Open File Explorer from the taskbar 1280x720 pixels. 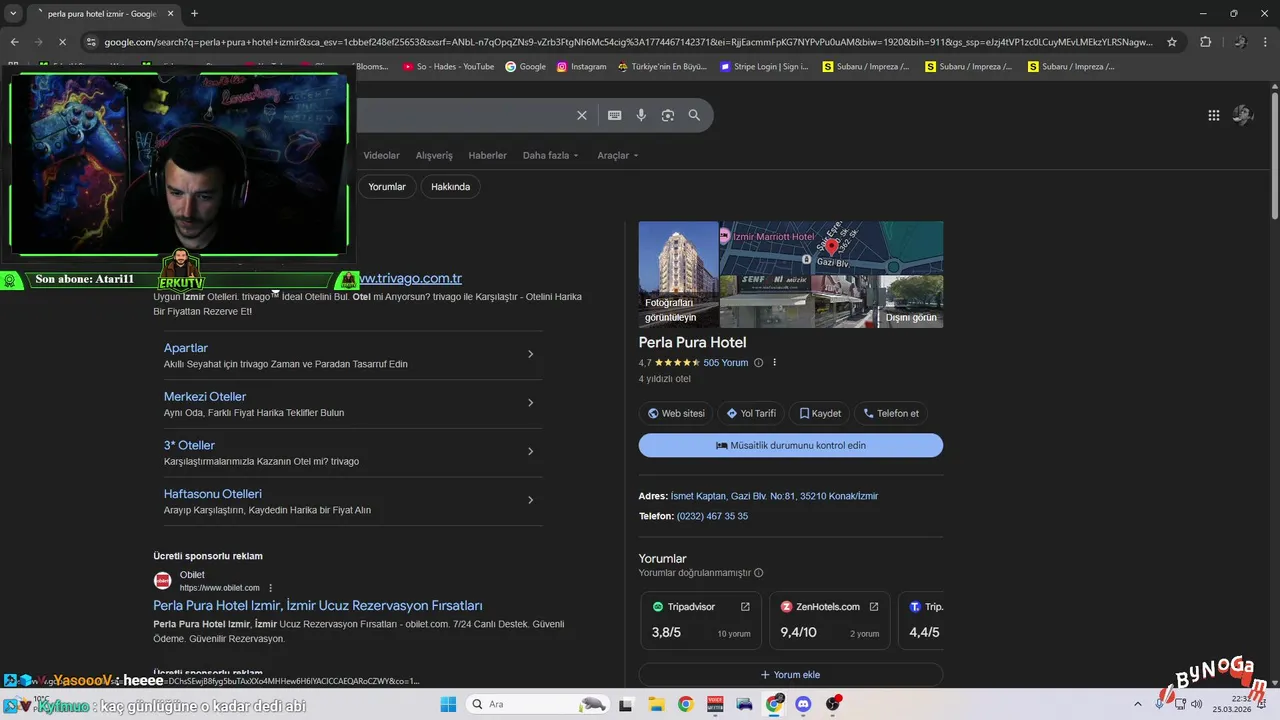pos(655,704)
